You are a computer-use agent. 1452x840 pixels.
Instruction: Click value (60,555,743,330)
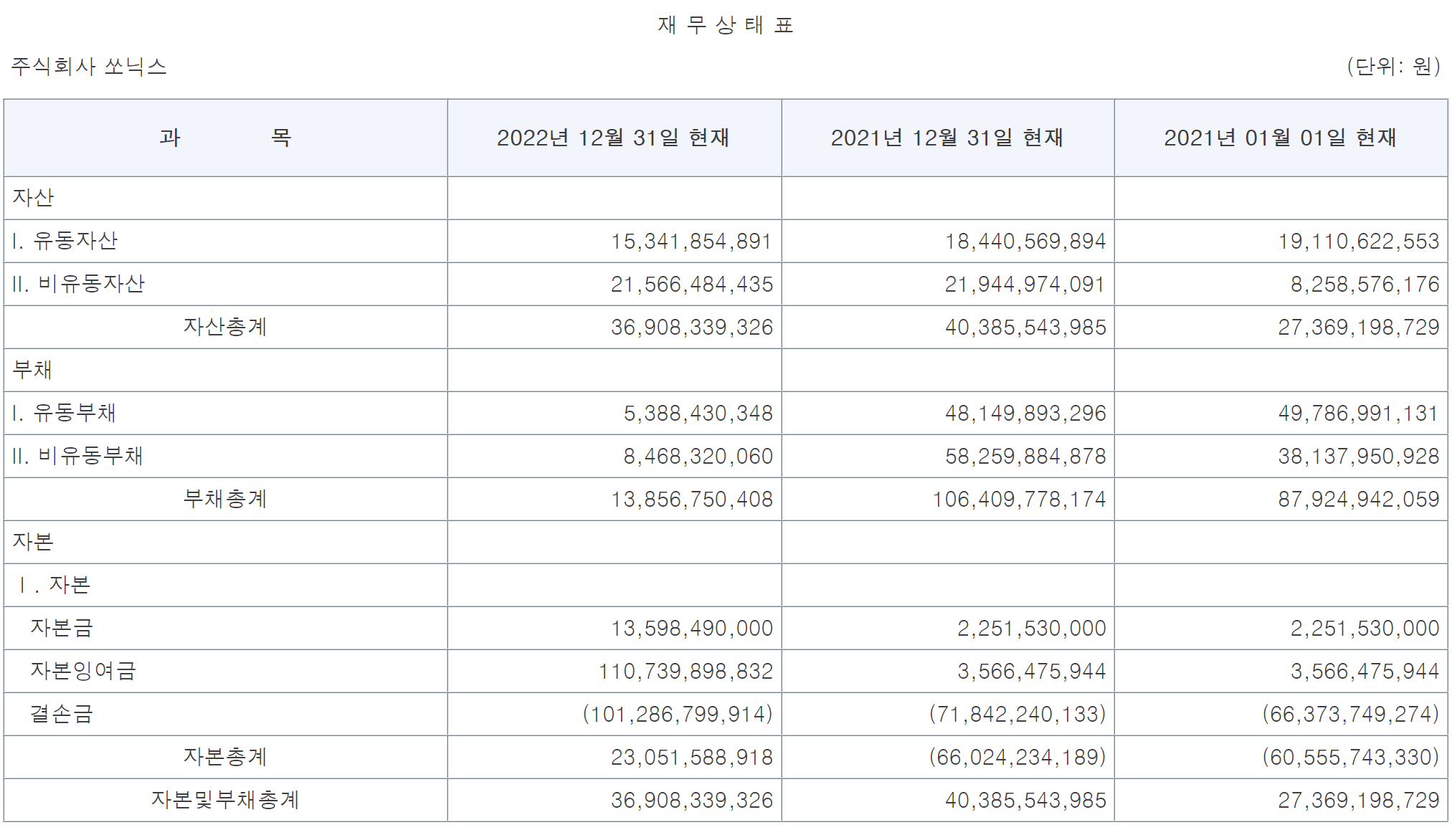[x=1351, y=758]
